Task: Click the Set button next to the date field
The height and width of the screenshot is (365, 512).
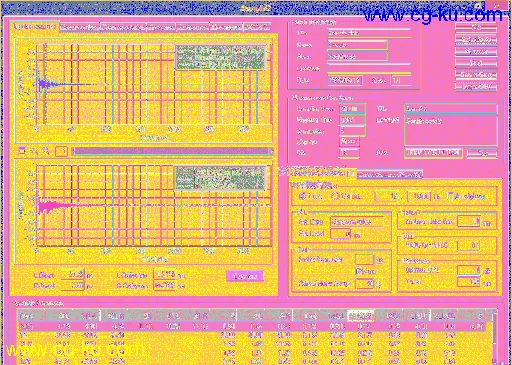Action: [x=482, y=153]
